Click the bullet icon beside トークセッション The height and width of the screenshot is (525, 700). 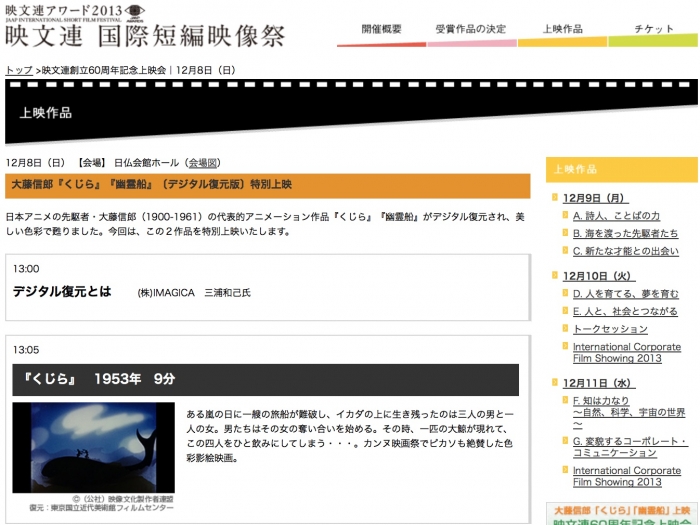pyautogui.click(x=565, y=328)
